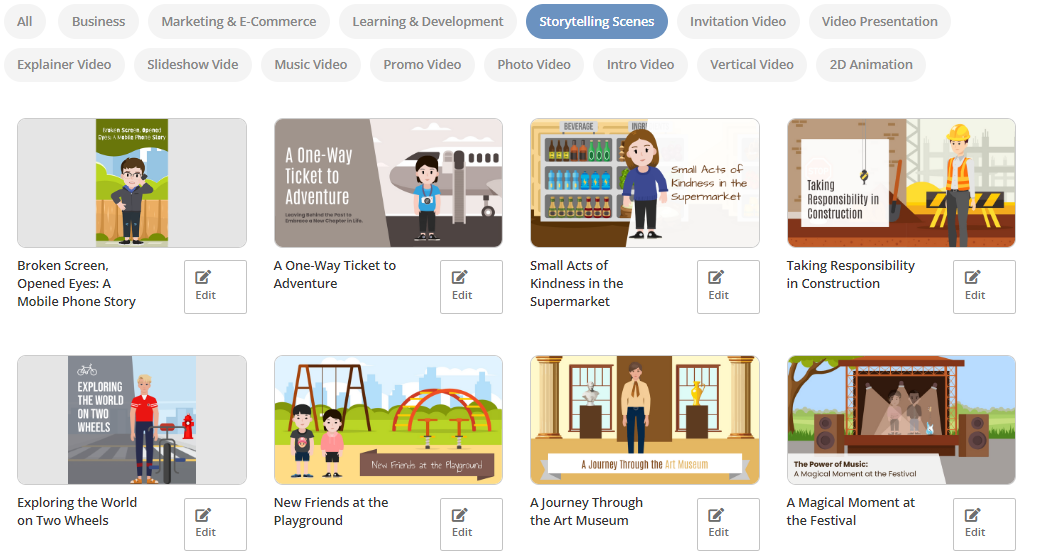This screenshot has height=560, width=1038.
Task: Switch to the Business category
Action: 99,21
